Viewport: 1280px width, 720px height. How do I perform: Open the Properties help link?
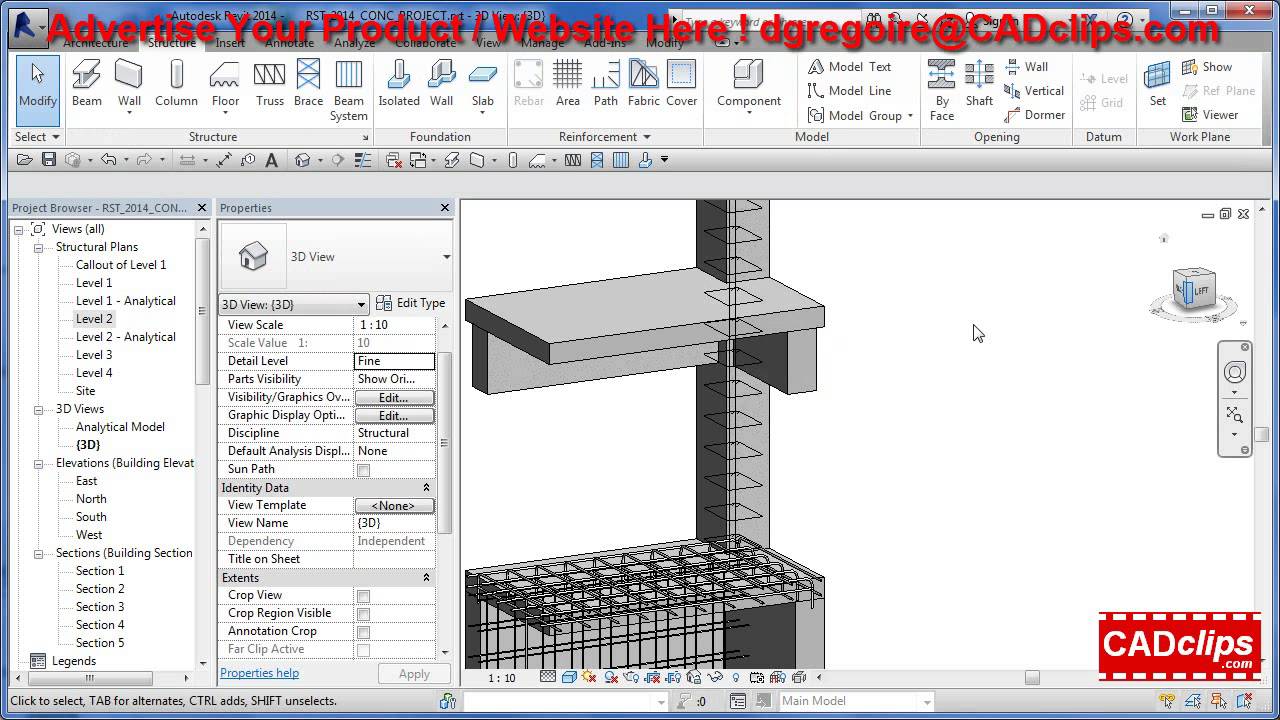tap(259, 673)
